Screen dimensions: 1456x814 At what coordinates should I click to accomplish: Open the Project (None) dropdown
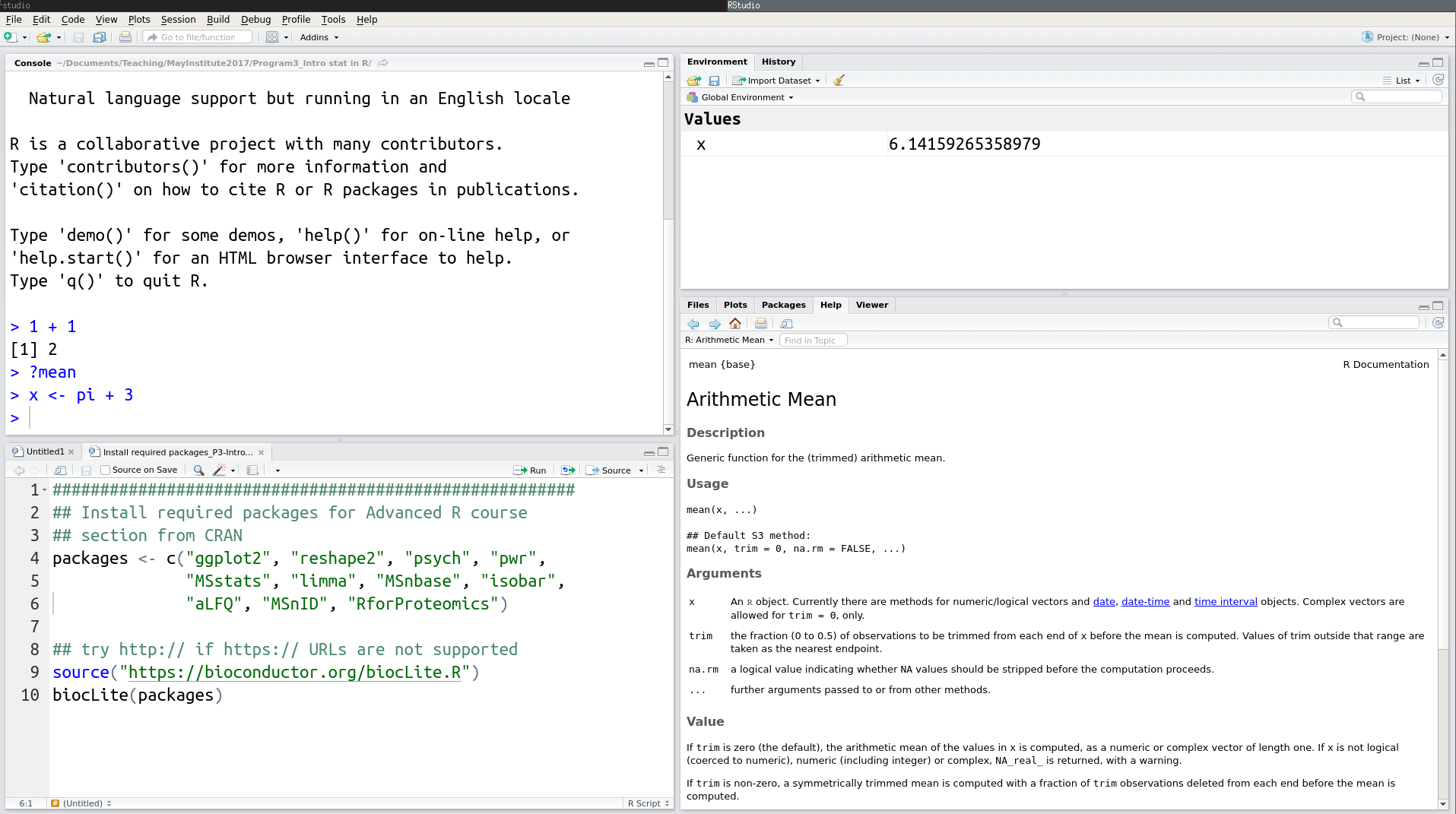tap(1406, 37)
